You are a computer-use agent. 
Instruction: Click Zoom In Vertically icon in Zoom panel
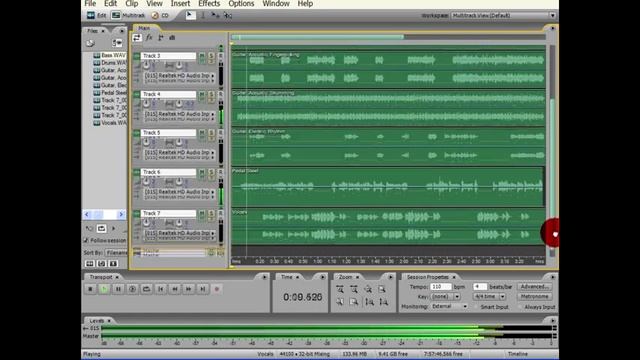(369, 302)
